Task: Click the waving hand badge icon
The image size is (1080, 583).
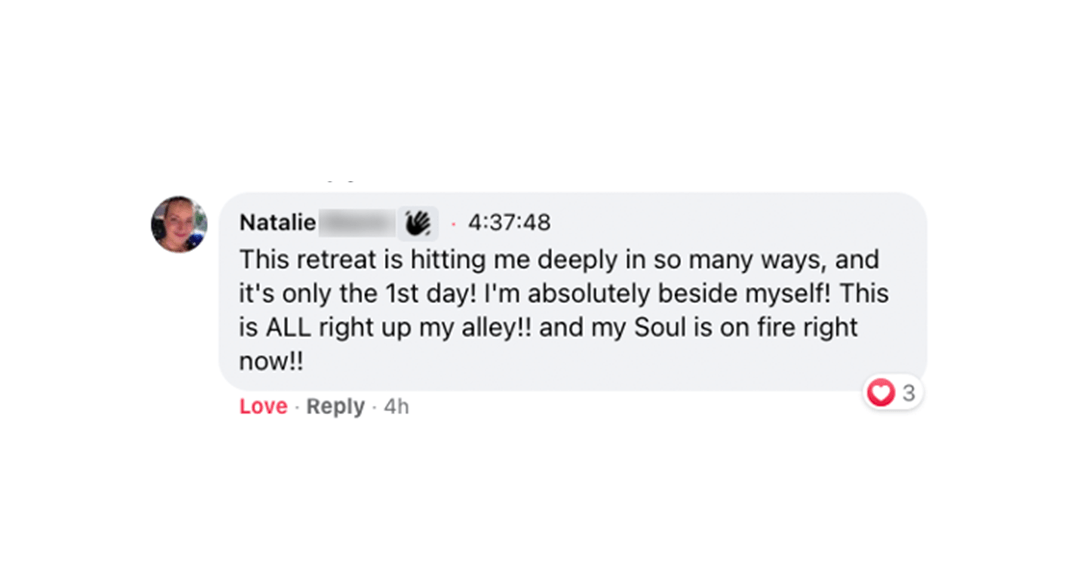Action: click(x=418, y=223)
